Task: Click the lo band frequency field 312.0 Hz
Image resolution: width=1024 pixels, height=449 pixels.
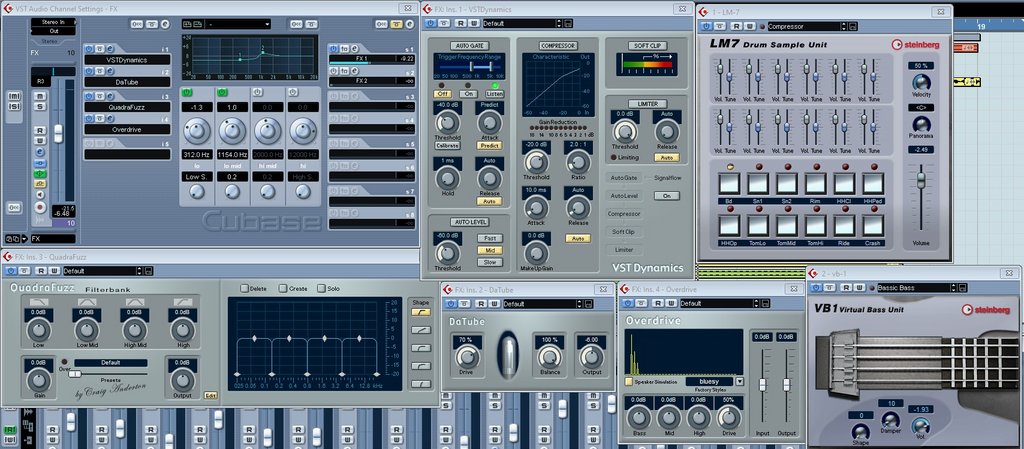Action: tap(197, 155)
